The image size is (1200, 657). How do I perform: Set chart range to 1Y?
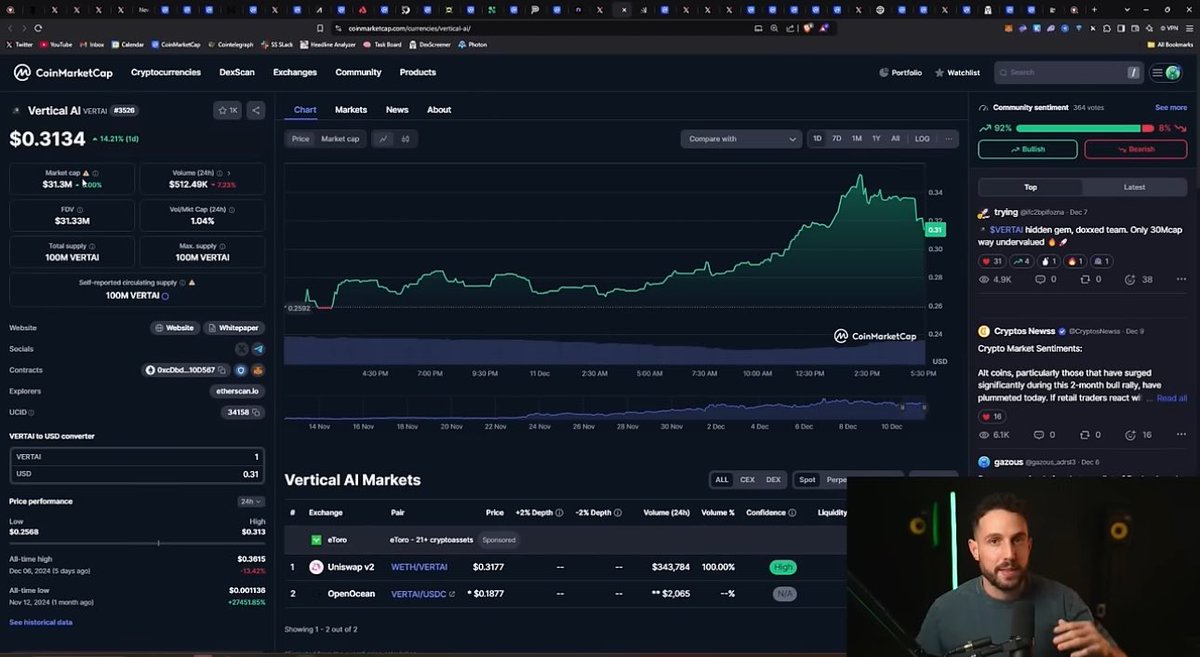point(877,139)
